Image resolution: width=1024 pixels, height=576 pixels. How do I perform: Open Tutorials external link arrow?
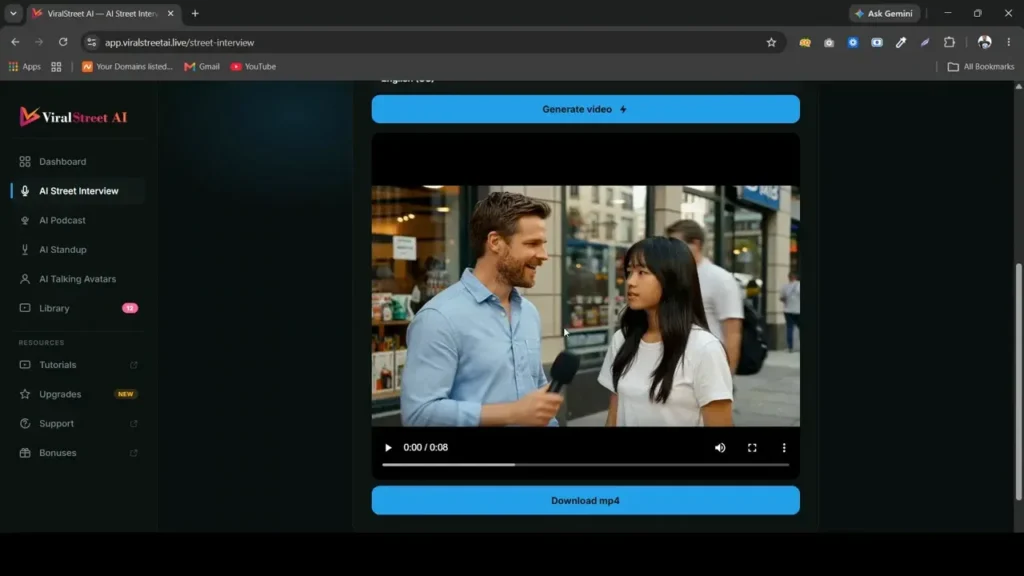pyautogui.click(x=134, y=364)
